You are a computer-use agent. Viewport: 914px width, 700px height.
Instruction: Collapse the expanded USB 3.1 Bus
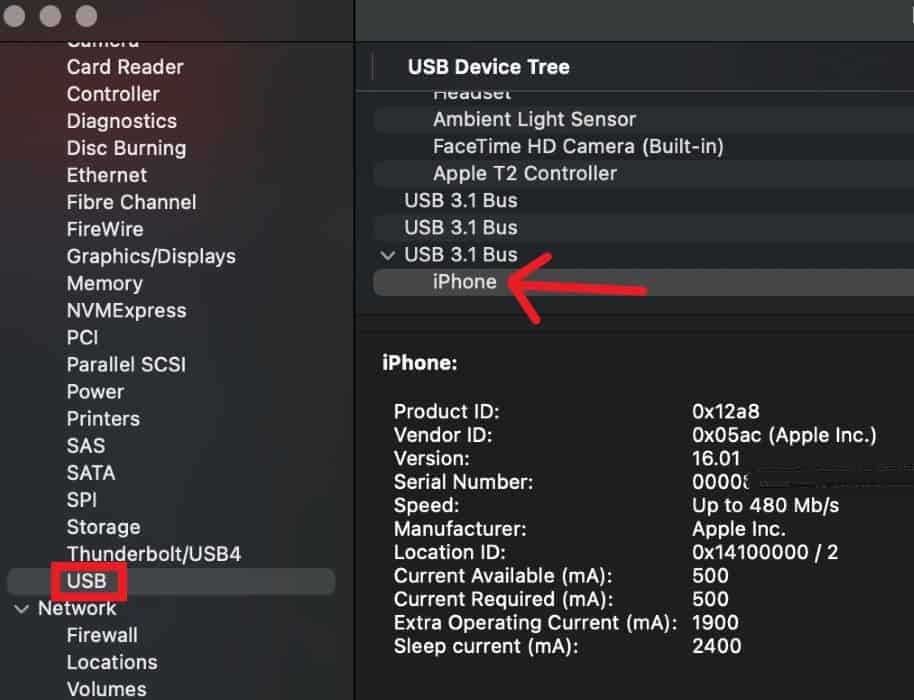[389, 255]
